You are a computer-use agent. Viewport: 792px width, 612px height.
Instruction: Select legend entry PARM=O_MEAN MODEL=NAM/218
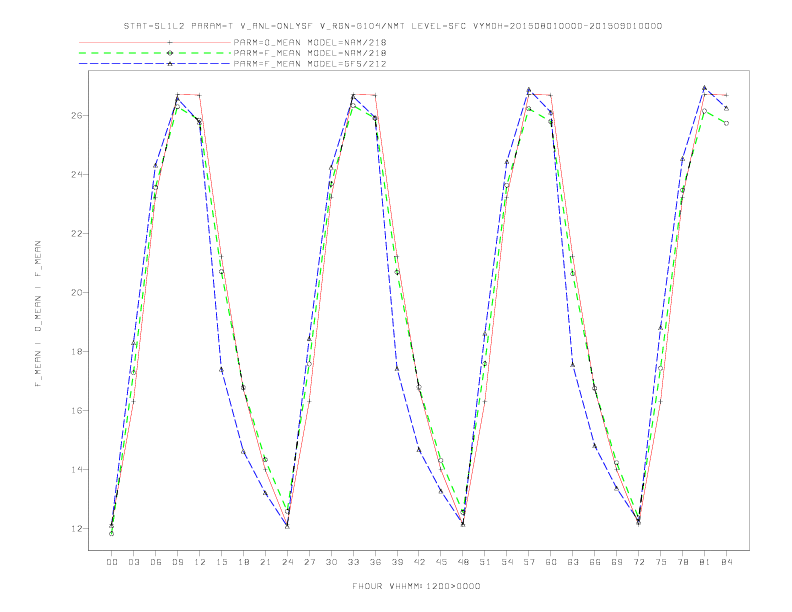(x=310, y=42)
